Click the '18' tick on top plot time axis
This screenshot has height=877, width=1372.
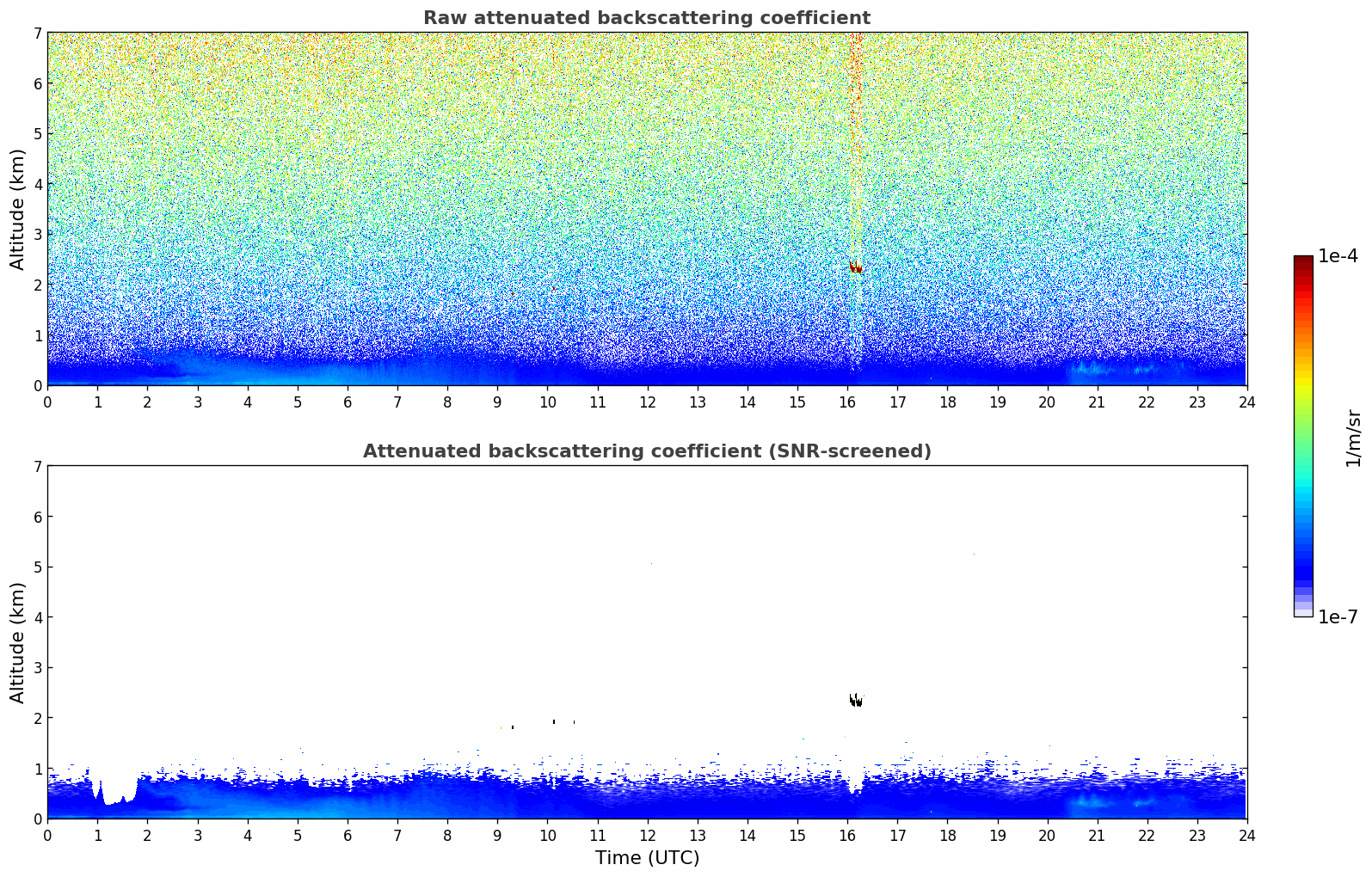tap(947, 402)
